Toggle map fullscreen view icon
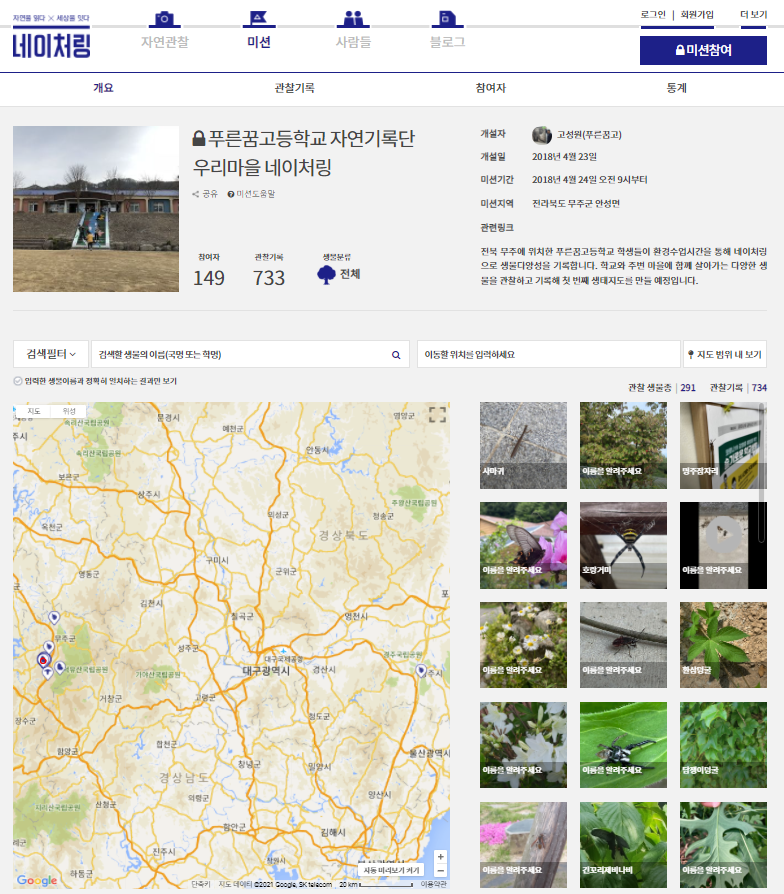 tap(437, 415)
